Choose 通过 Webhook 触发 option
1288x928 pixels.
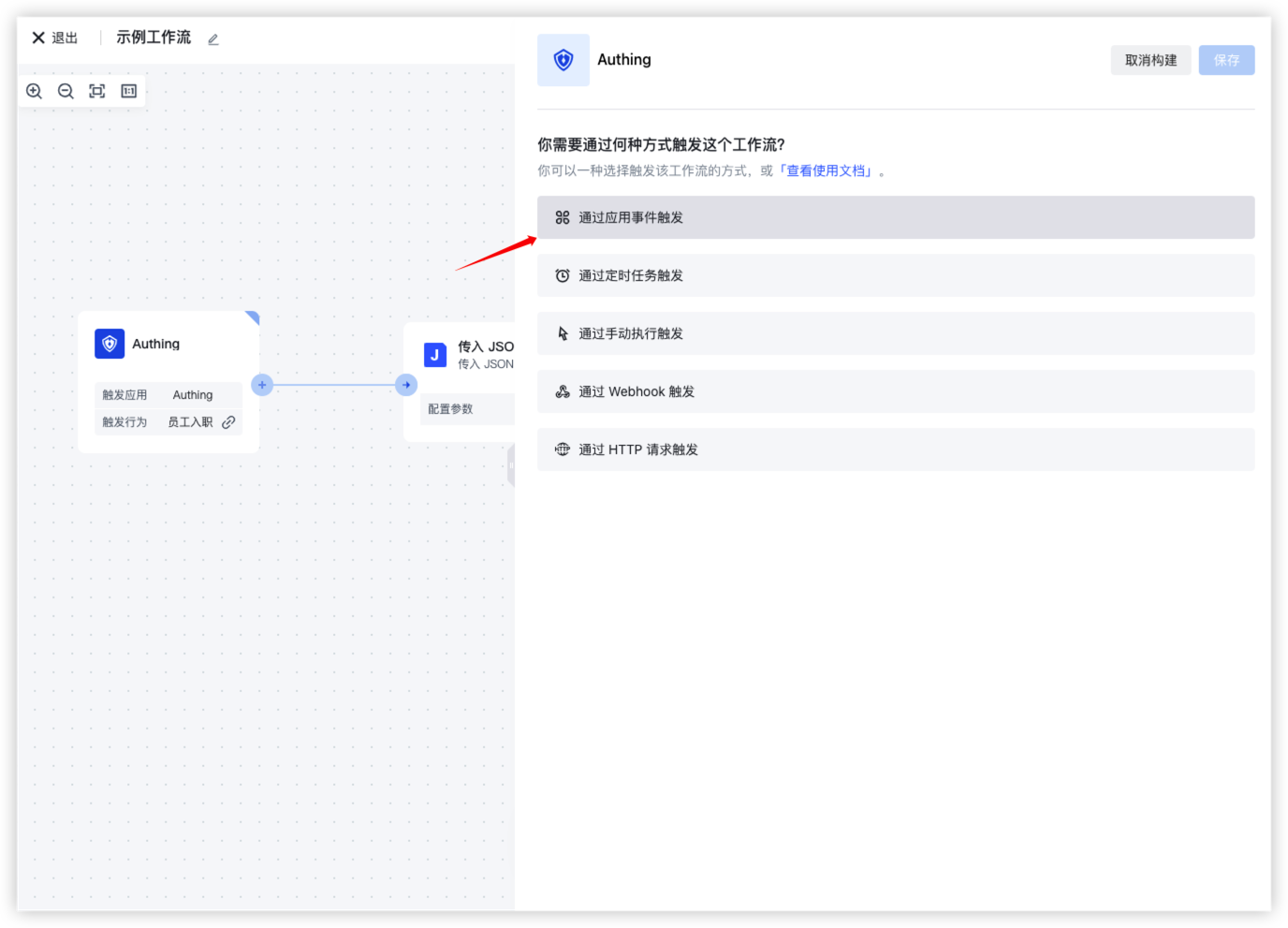[895, 391]
